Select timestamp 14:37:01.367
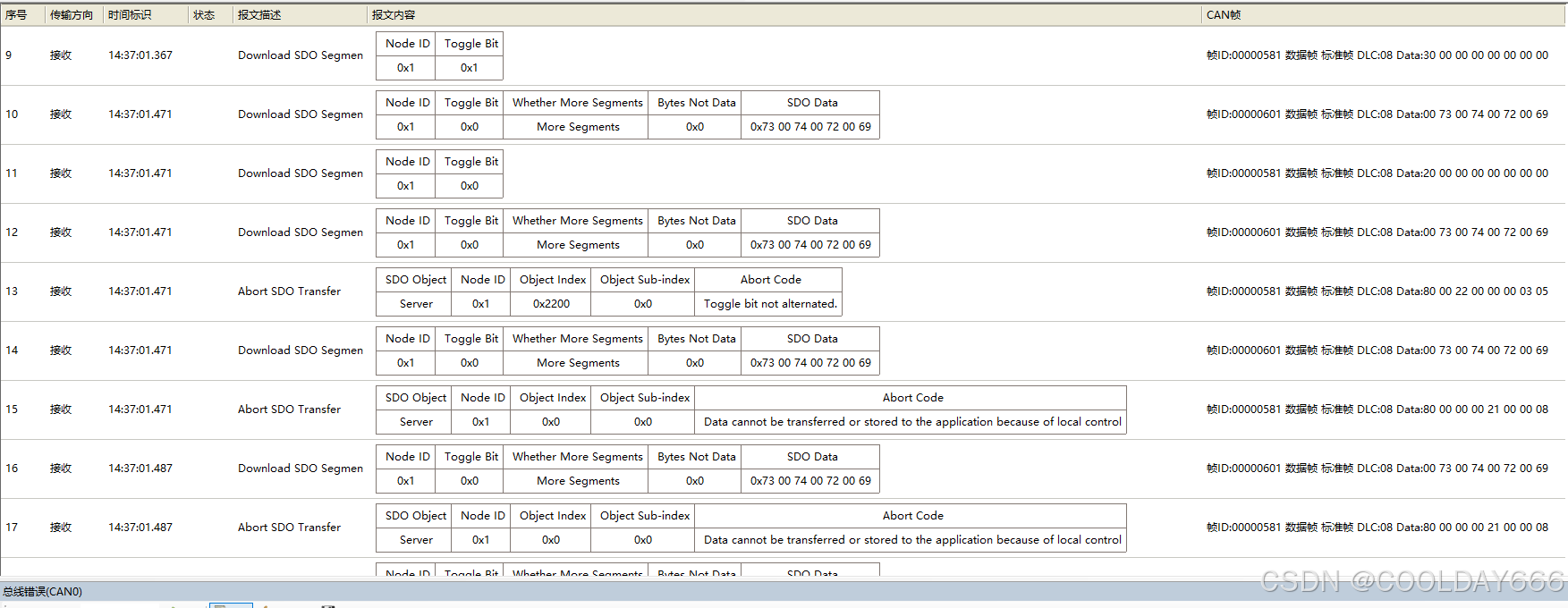 click(x=140, y=55)
